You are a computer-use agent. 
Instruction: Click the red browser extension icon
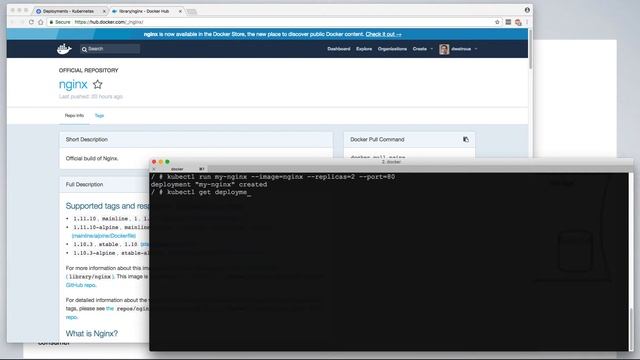pyautogui.click(x=518, y=22)
